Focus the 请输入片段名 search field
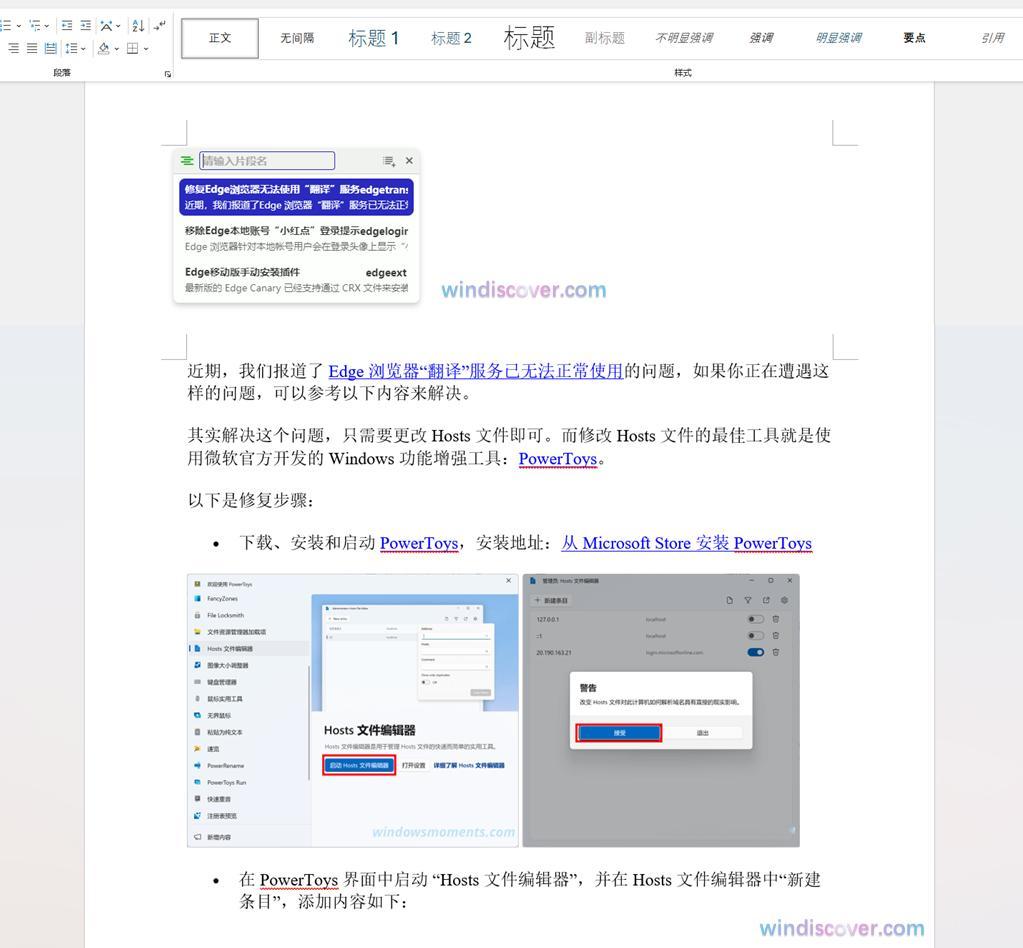The image size is (1023, 948). pos(267,161)
